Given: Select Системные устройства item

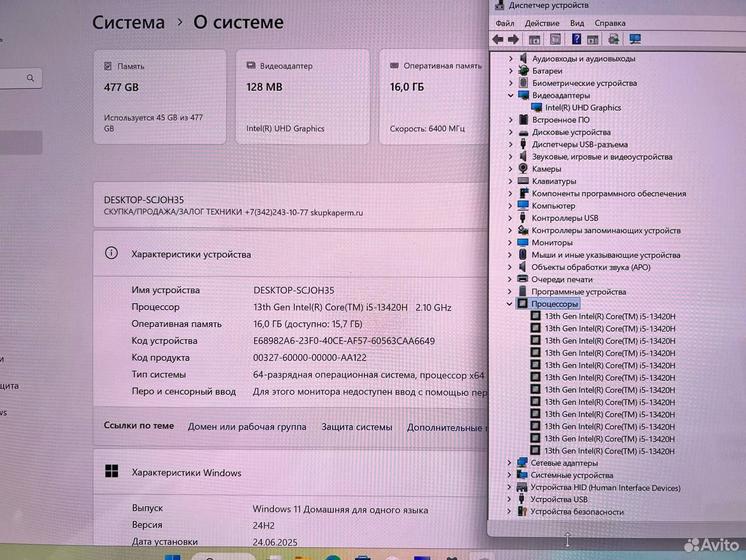Looking at the screenshot, I should (571, 475).
